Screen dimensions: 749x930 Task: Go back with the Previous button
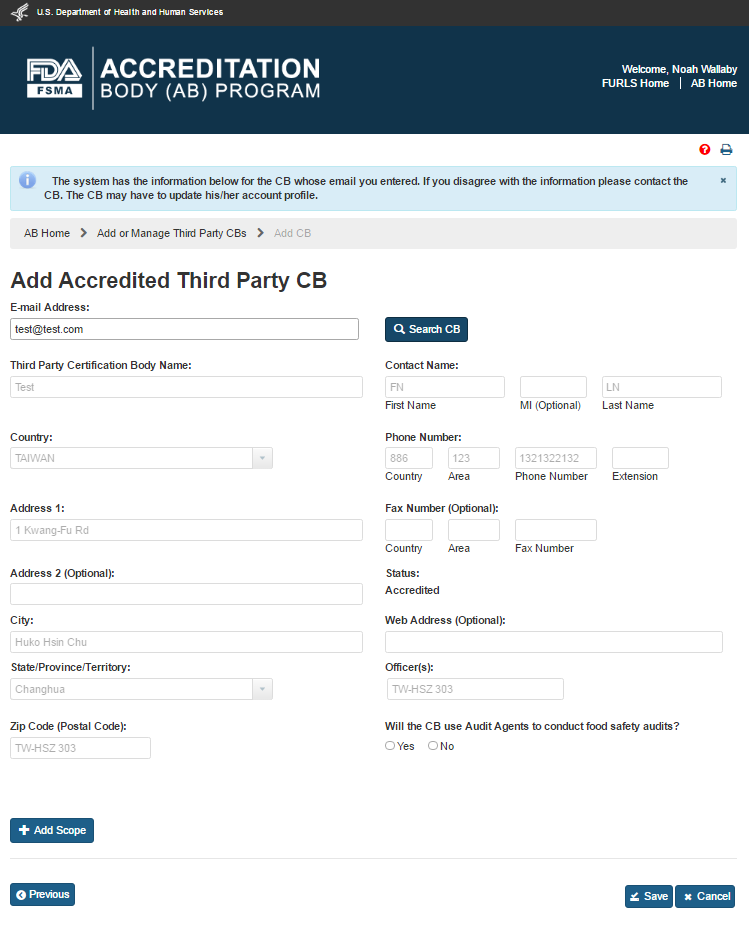pos(42,894)
